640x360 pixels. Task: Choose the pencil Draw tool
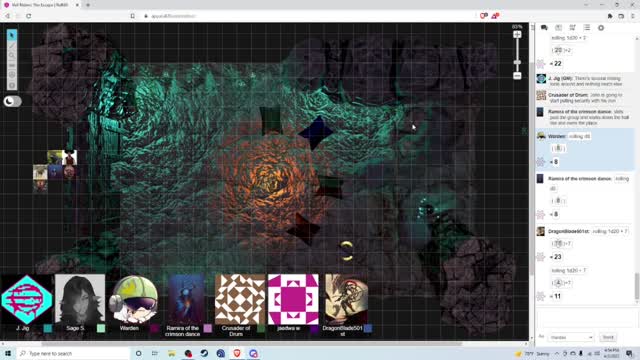tap(12, 45)
